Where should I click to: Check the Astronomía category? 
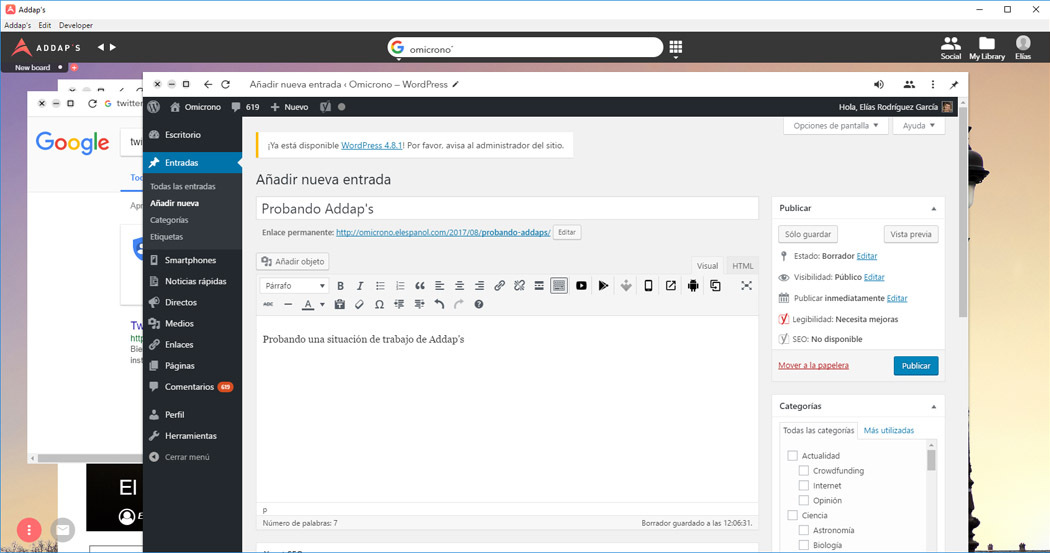coord(804,530)
